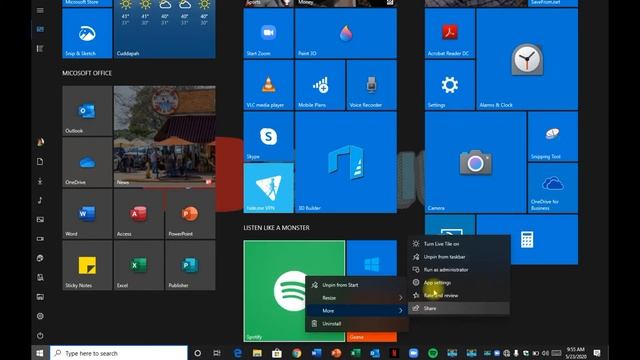Click the LISTEN LIKE A MONSTER group title
The image size is (640, 360).
276,228
